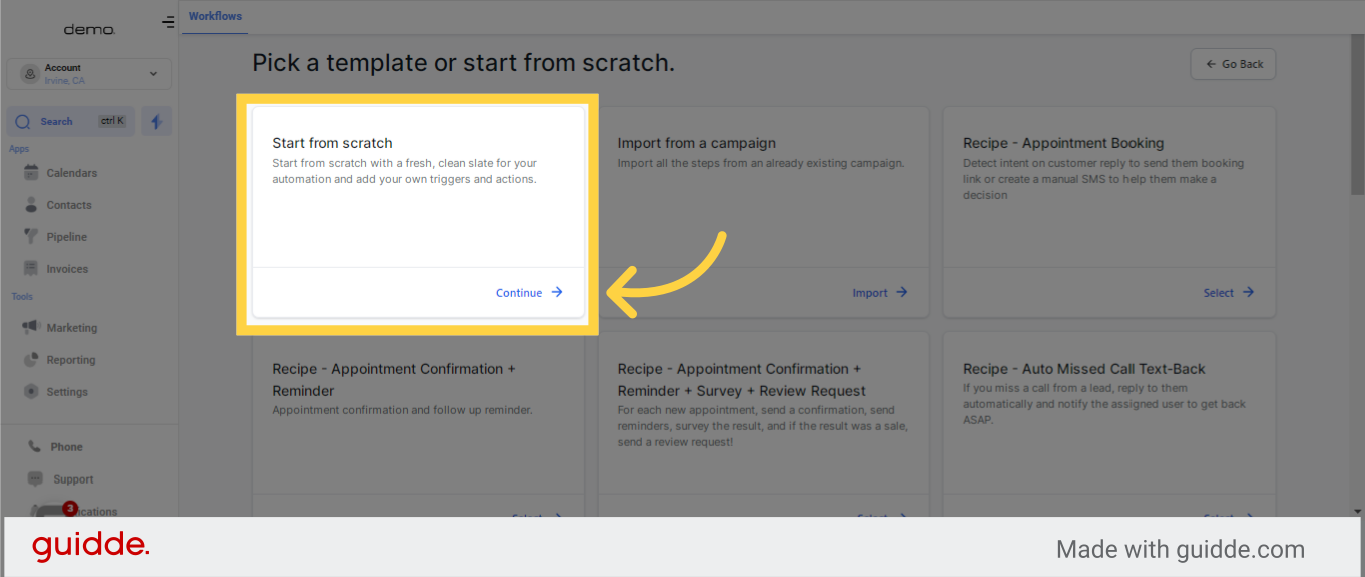The image size is (1365, 577).
Task: Open the Phone item
Action: [x=56, y=447]
